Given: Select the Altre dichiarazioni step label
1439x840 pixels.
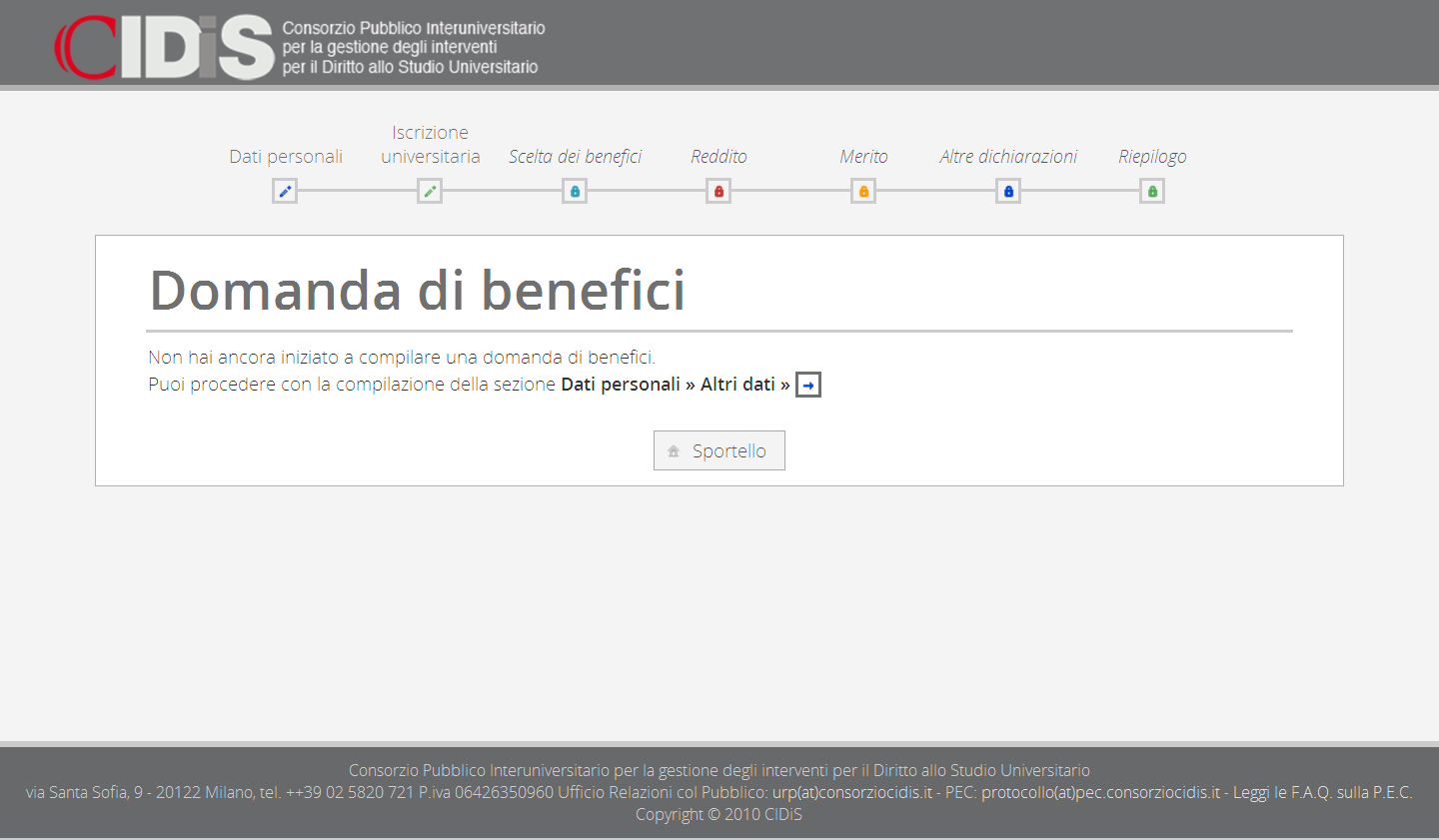Looking at the screenshot, I should [1008, 157].
